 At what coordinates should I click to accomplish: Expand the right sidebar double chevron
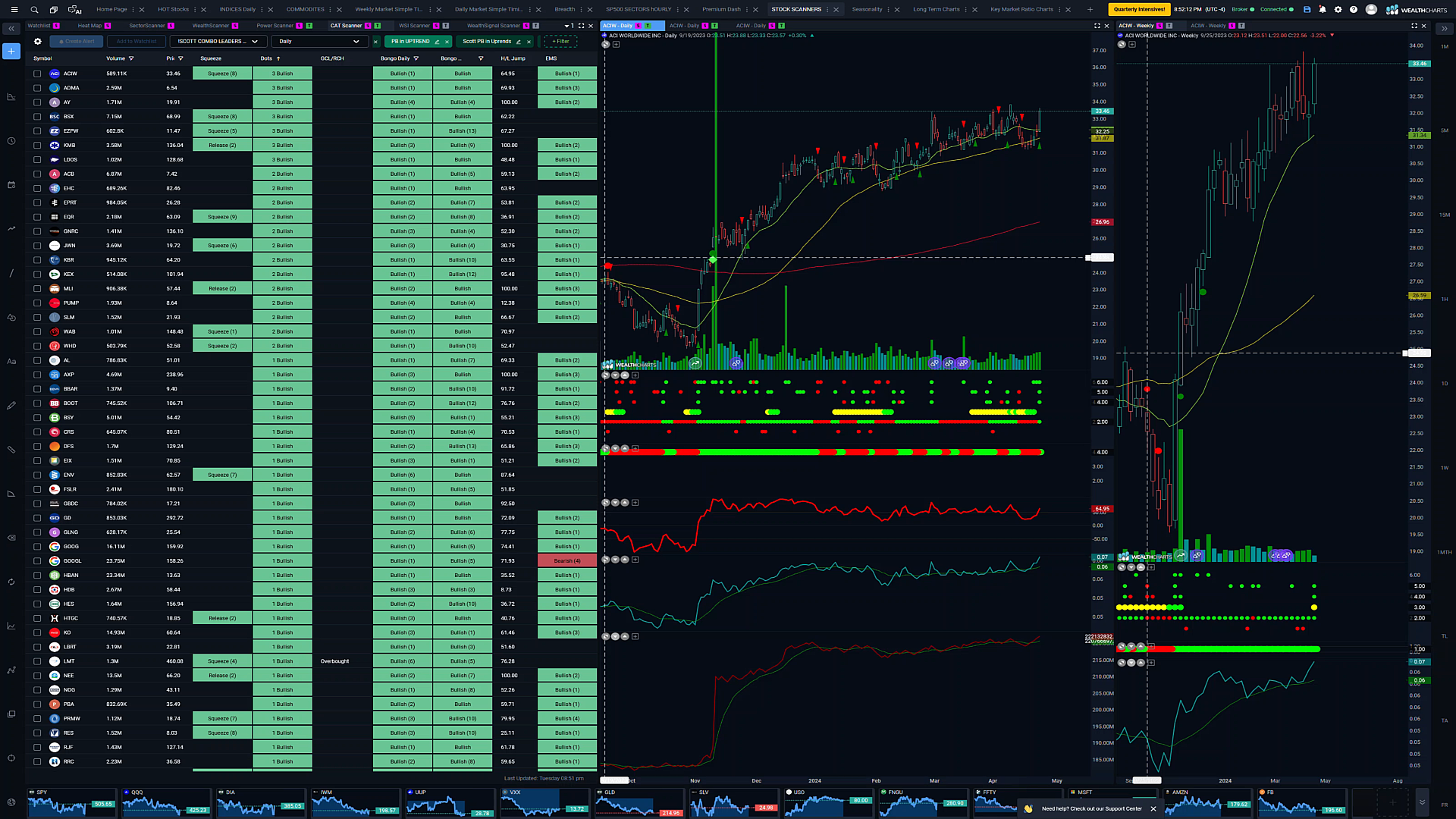1444,29
